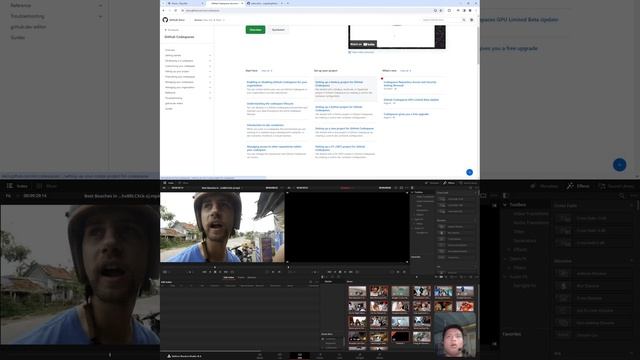
Task: Start playback under the source viewer
Action: point(220,272)
